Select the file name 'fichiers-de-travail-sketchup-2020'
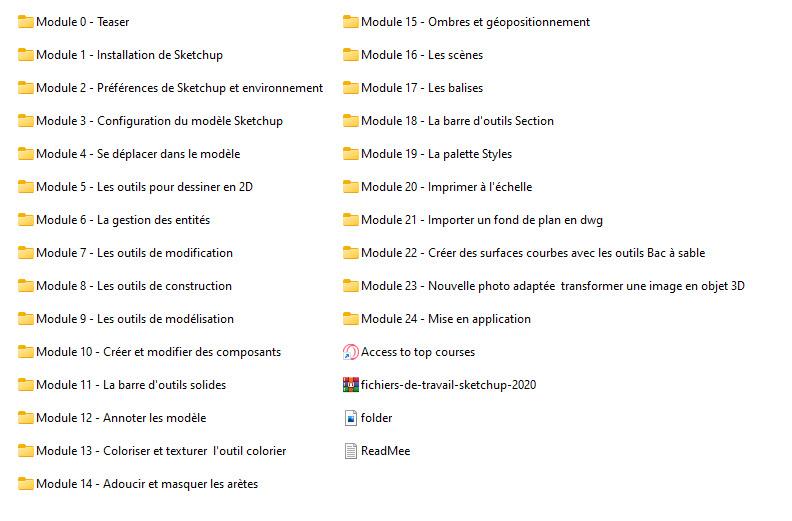The width and height of the screenshot is (792, 521). (x=449, y=385)
